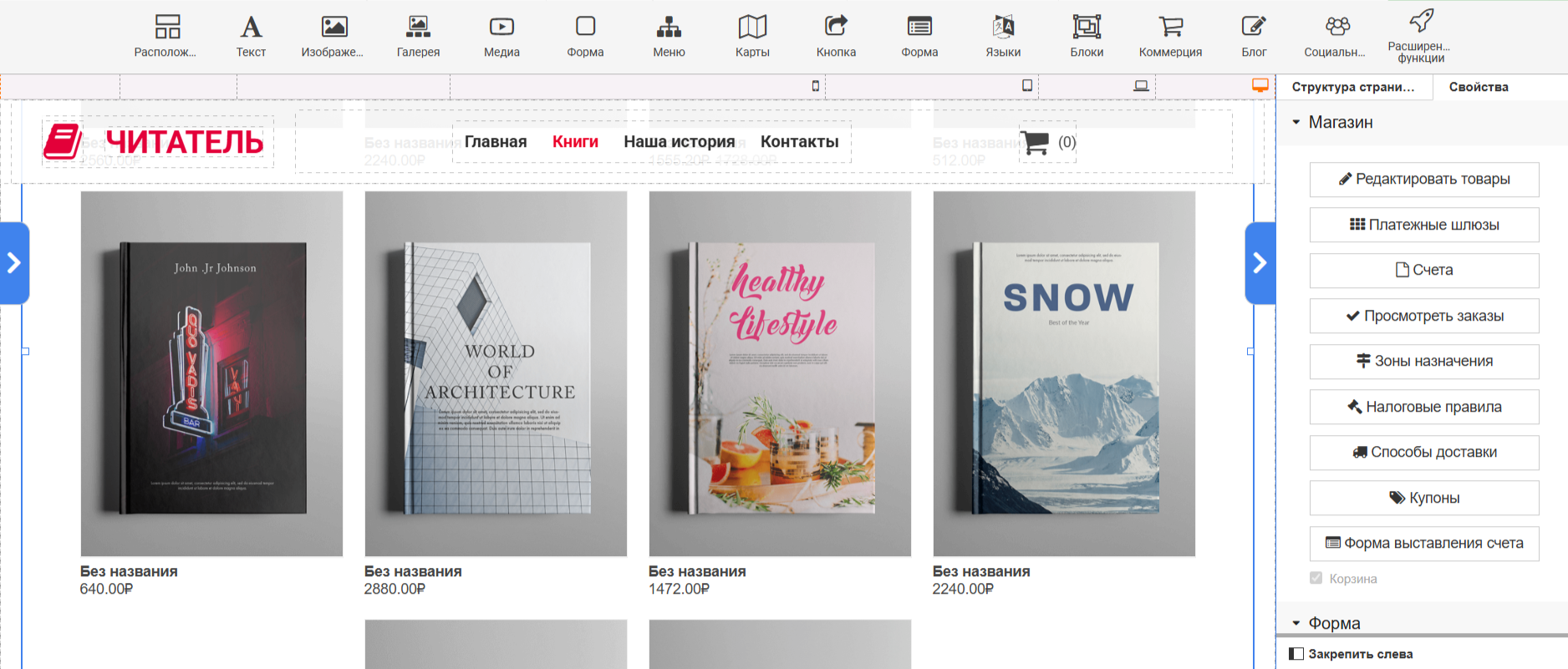Expand the left blue side panel arrow
1568x669 pixels.
pyautogui.click(x=14, y=263)
